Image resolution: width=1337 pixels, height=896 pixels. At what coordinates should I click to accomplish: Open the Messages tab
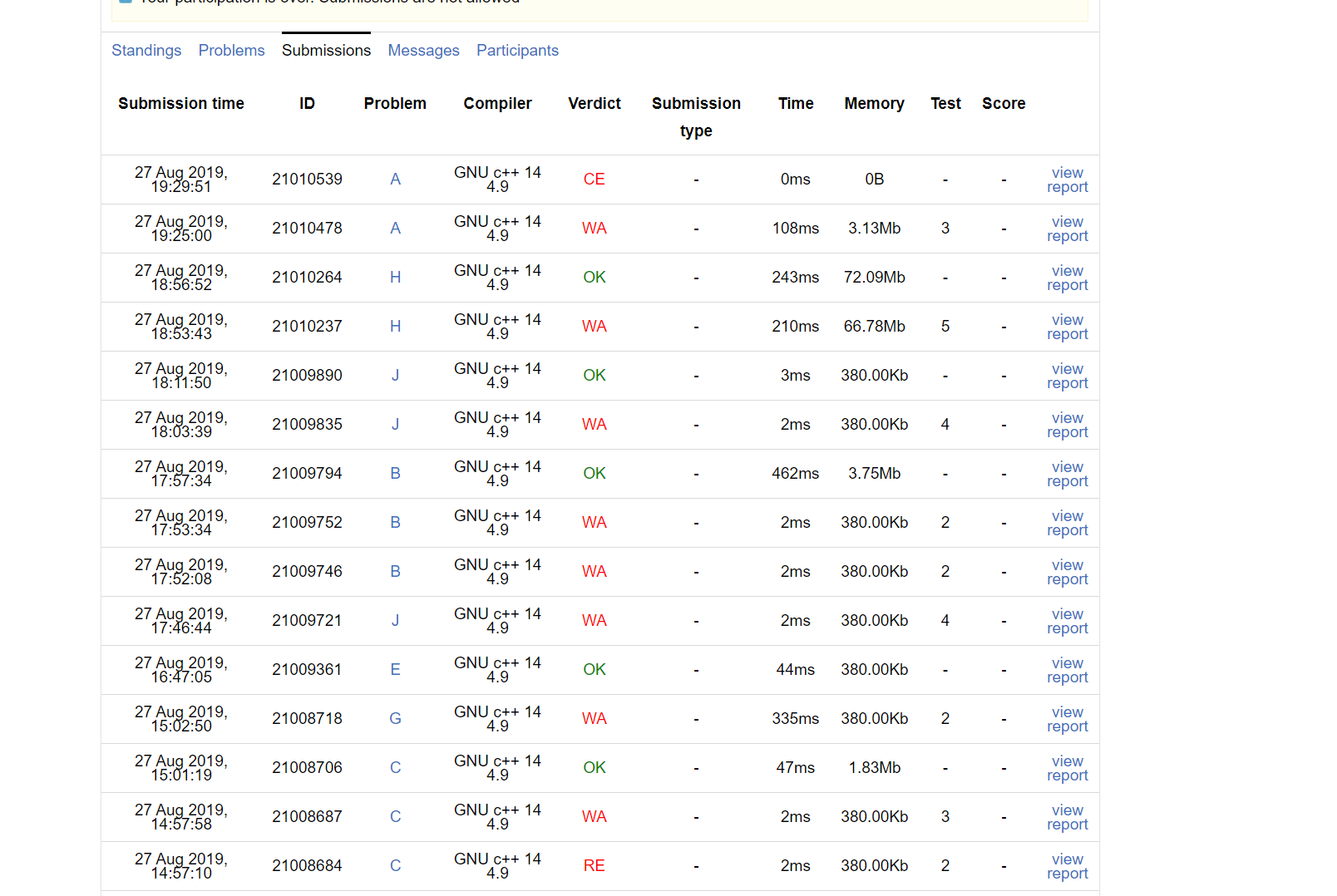423,51
